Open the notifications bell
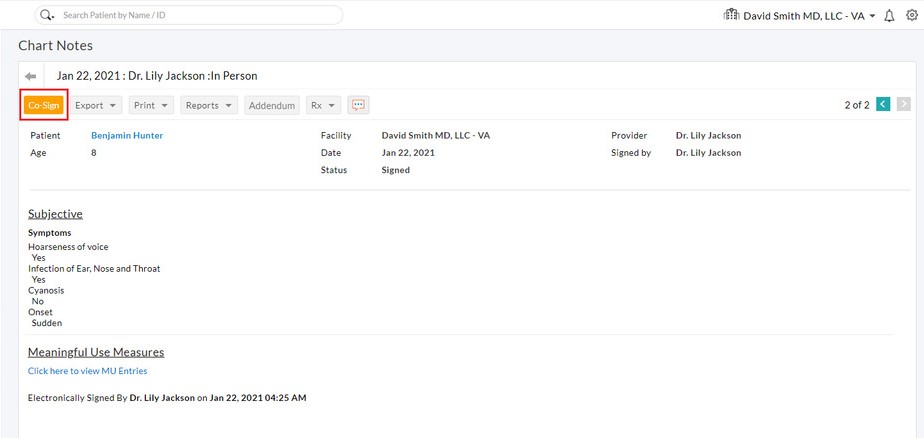 [889, 16]
